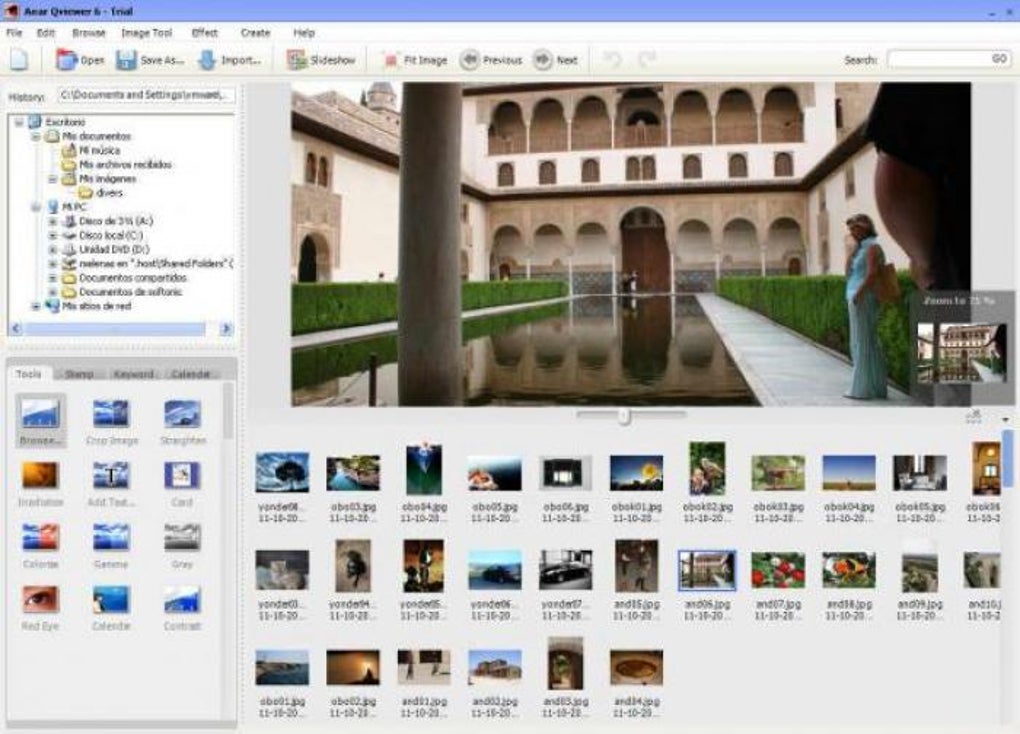Click the GO search button
This screenshot has width=1020, height=734.
pyautogui.click(x=999, y=59)
